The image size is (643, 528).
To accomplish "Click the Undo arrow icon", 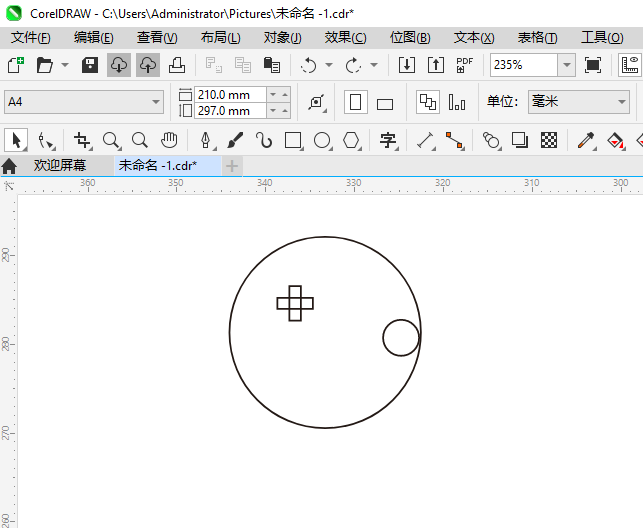I will 308,65.
